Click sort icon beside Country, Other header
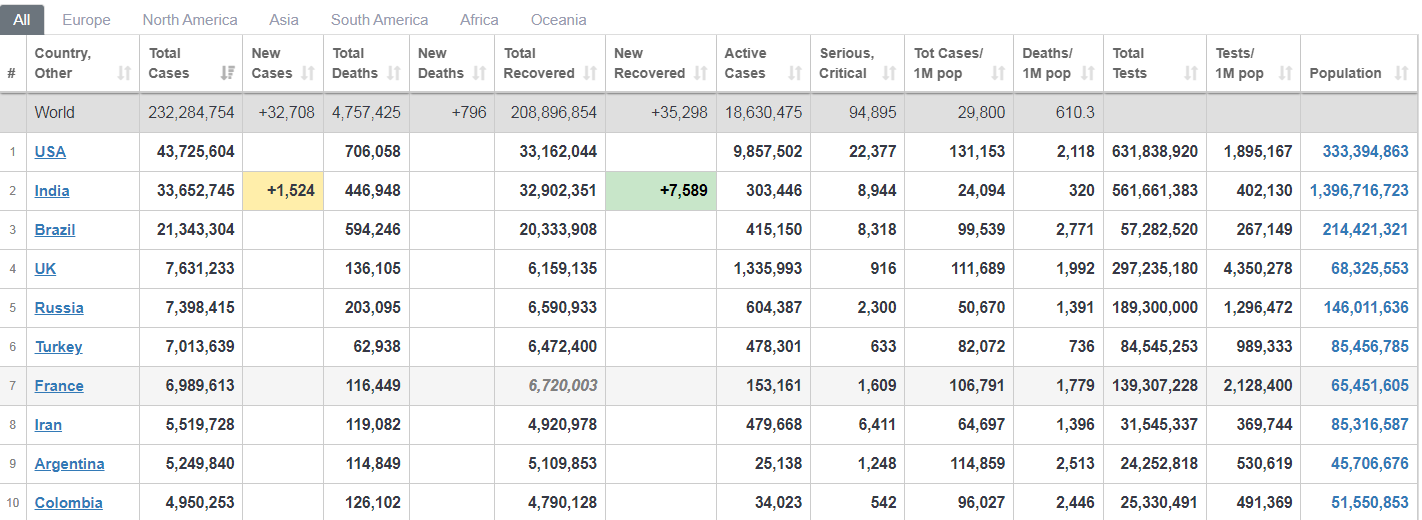This screenshot has width=1422, height=520. click(124, 73)
